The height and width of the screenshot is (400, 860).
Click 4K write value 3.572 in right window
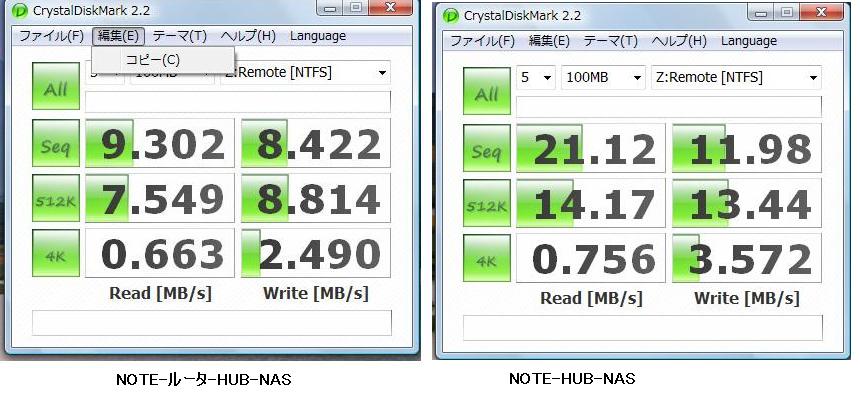(747, 258)
